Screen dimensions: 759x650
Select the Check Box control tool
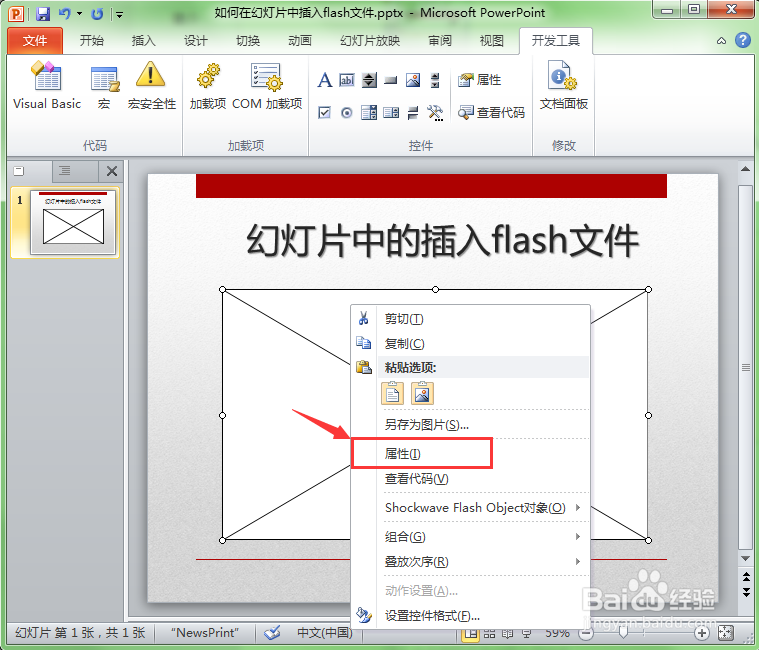click(x=324, y=113)
